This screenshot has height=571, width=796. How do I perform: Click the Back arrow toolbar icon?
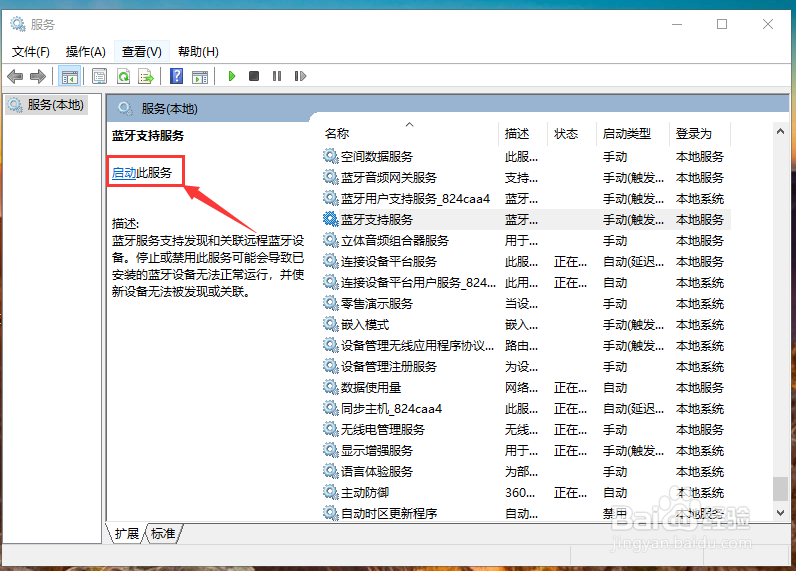coord(15,77)
